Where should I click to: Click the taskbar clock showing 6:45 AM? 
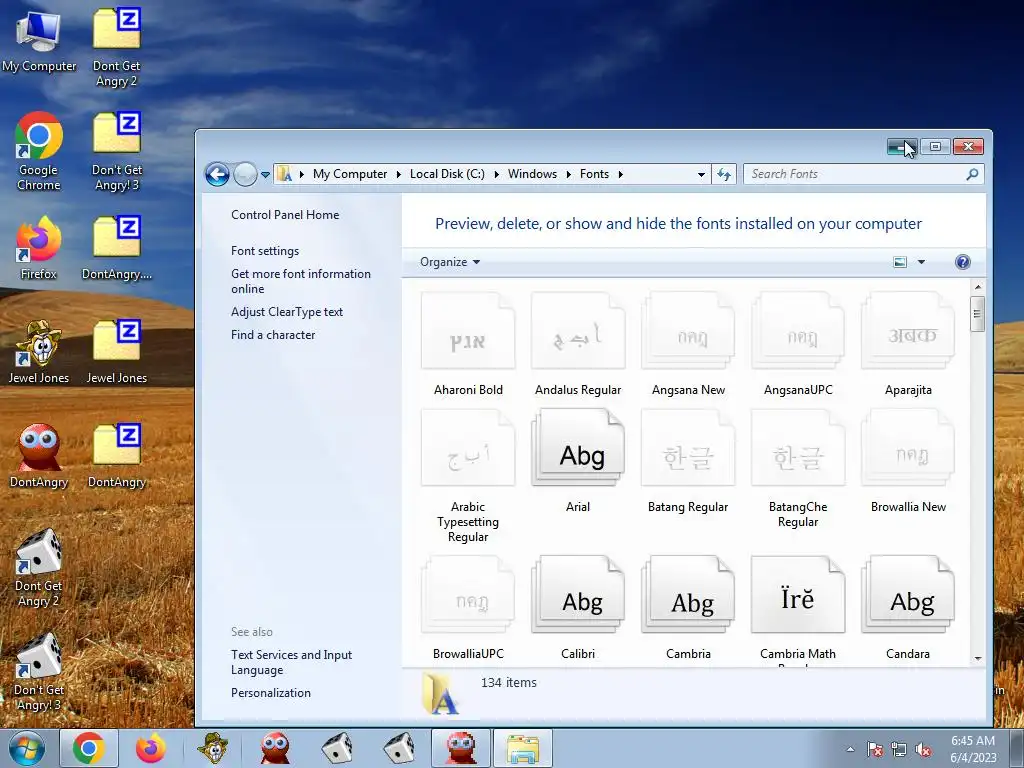tap(973, 749)
